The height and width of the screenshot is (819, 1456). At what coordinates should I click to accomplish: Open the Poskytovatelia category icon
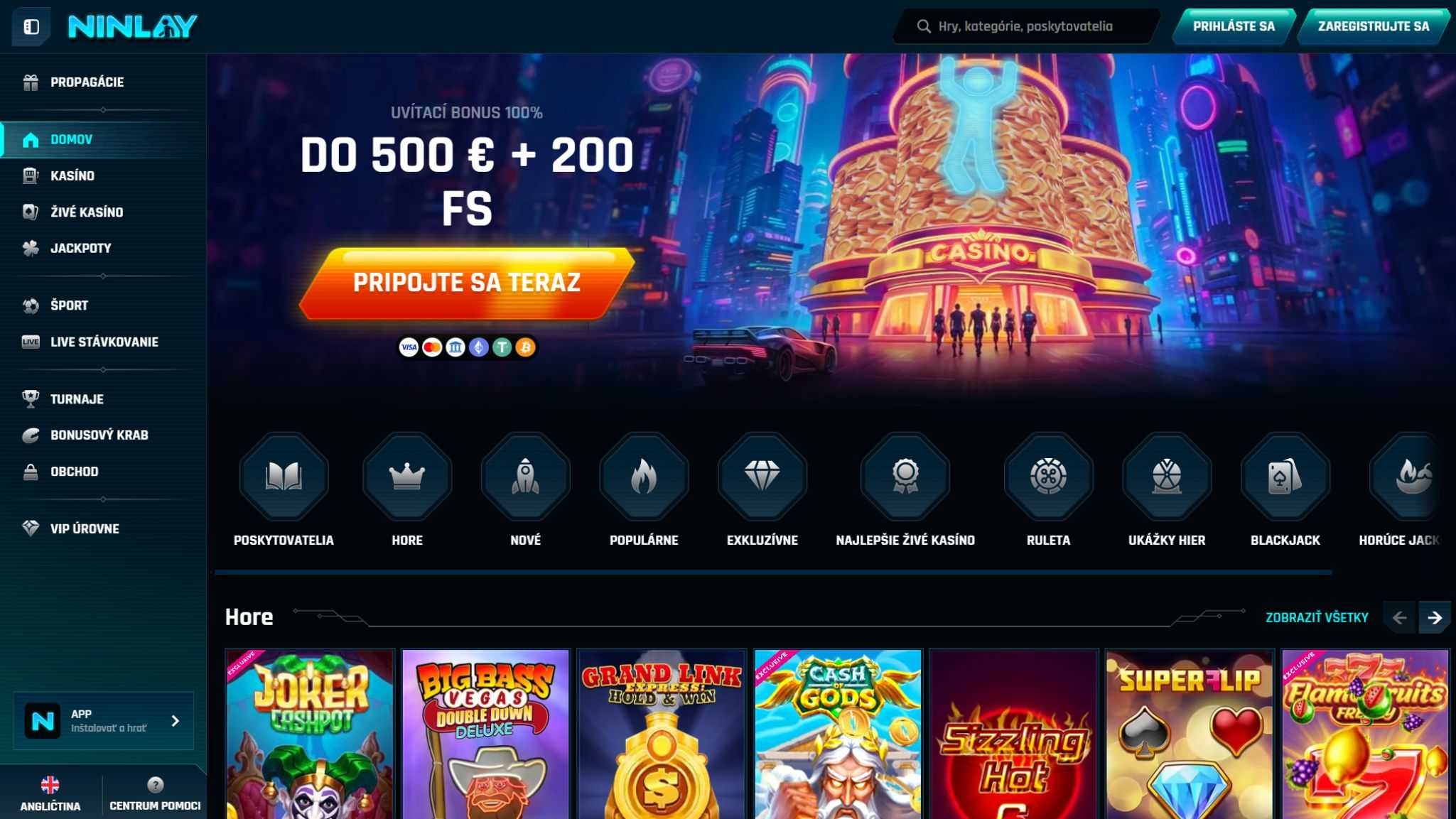pos(284,476)
